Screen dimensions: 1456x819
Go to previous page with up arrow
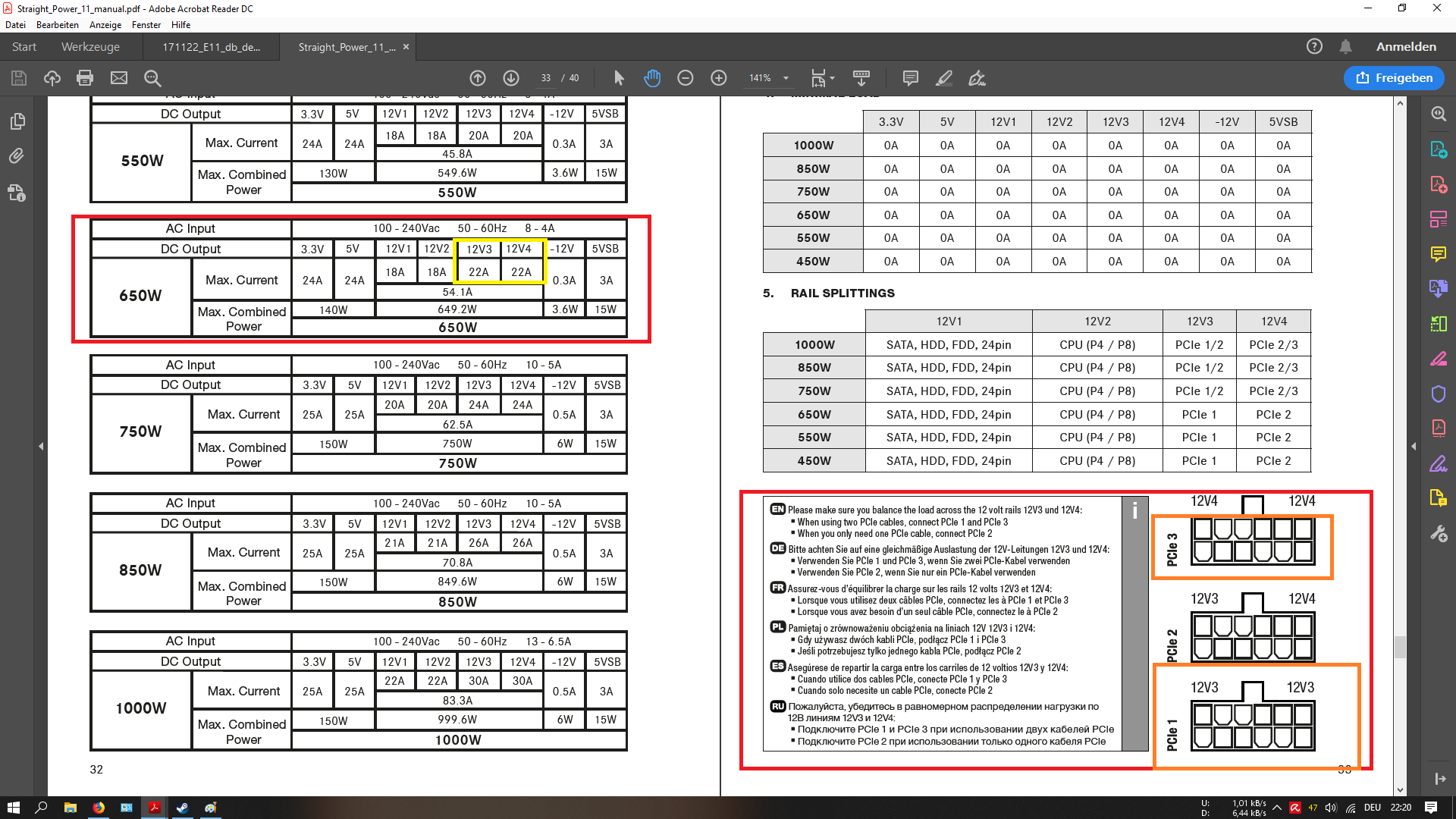tap(478, 78)
